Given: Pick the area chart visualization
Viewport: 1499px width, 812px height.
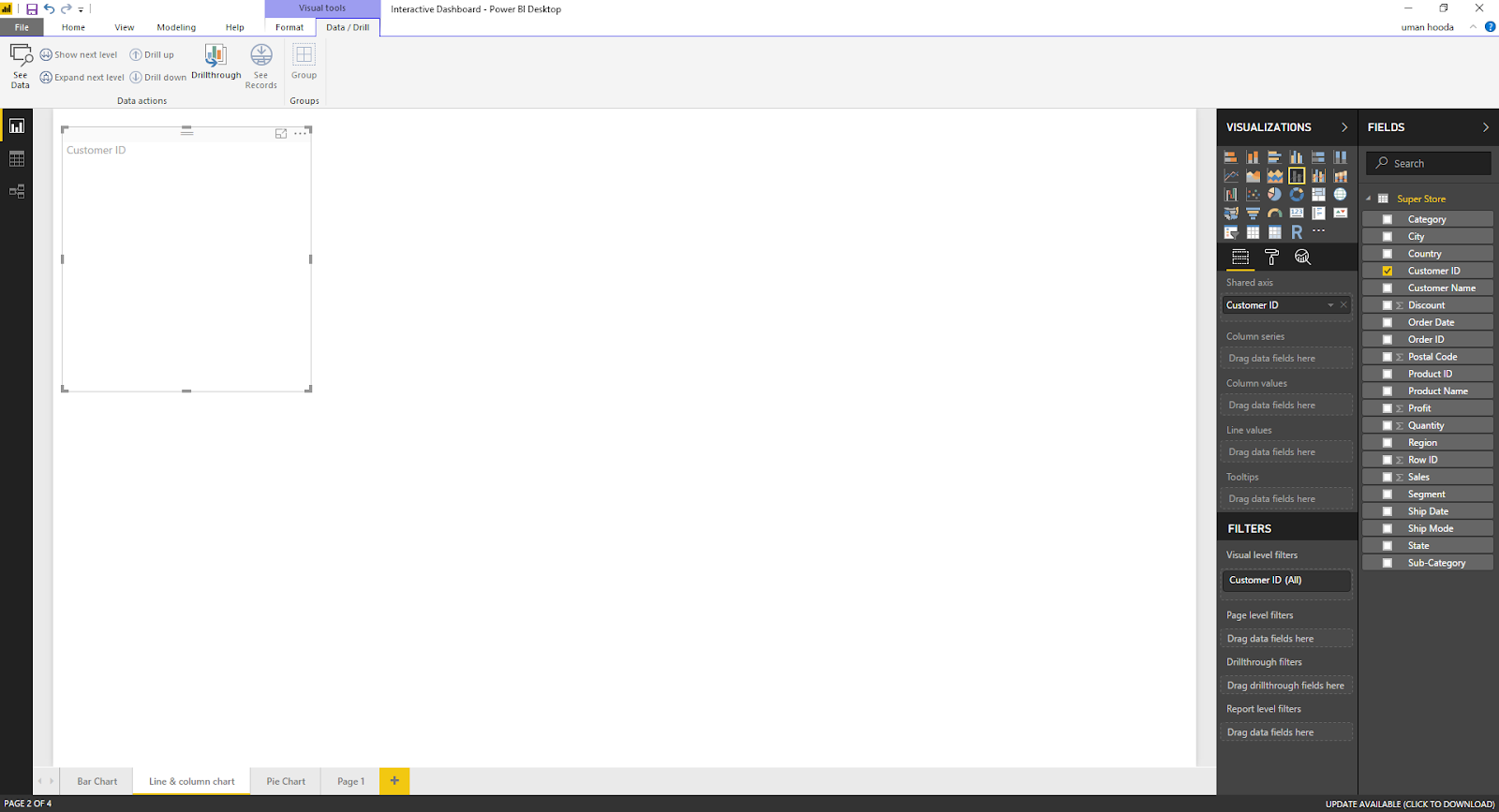Looking at the screenshot, I should pyautogui.click(x=1253, y=176).
